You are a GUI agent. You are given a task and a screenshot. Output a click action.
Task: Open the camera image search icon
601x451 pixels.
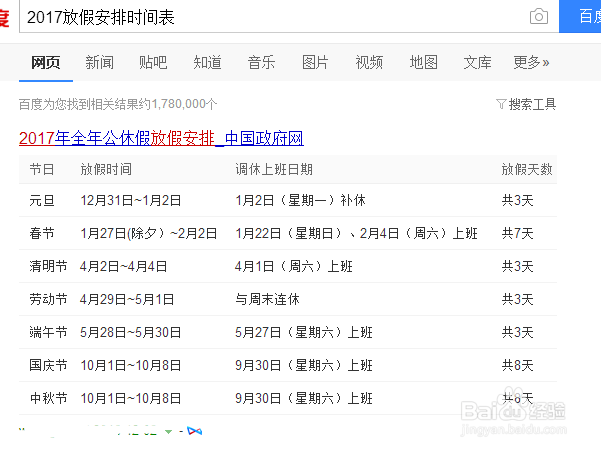(539, 16)
